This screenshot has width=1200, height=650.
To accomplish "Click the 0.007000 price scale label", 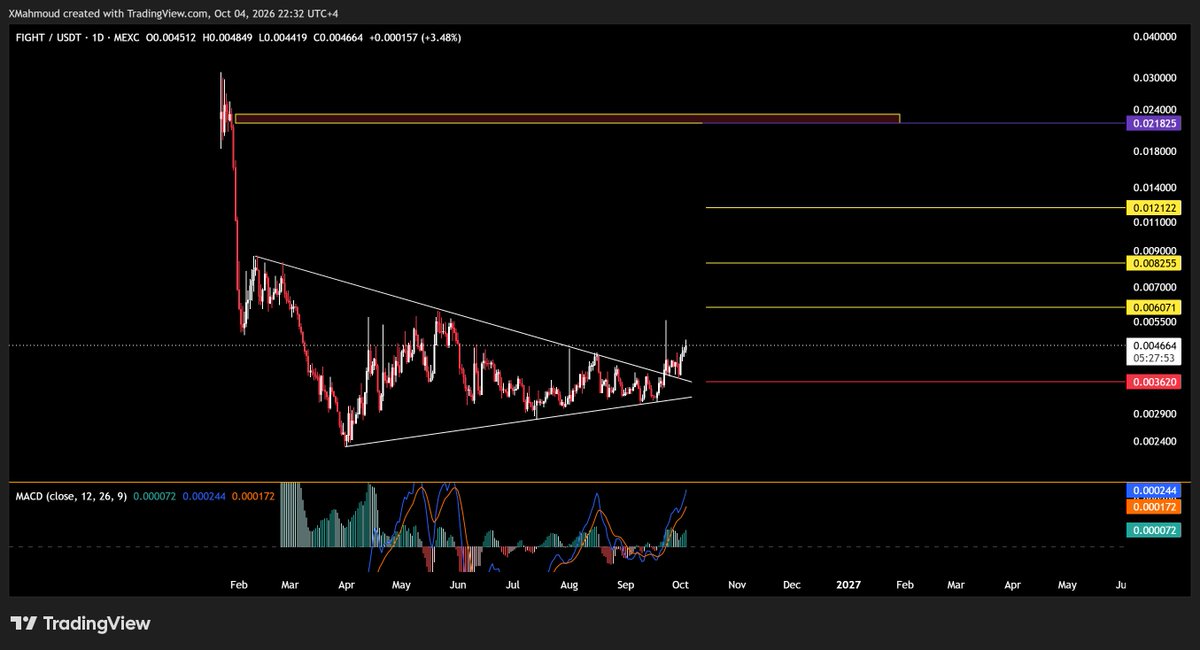I will pyautogui.click(x=1153, y=287).
